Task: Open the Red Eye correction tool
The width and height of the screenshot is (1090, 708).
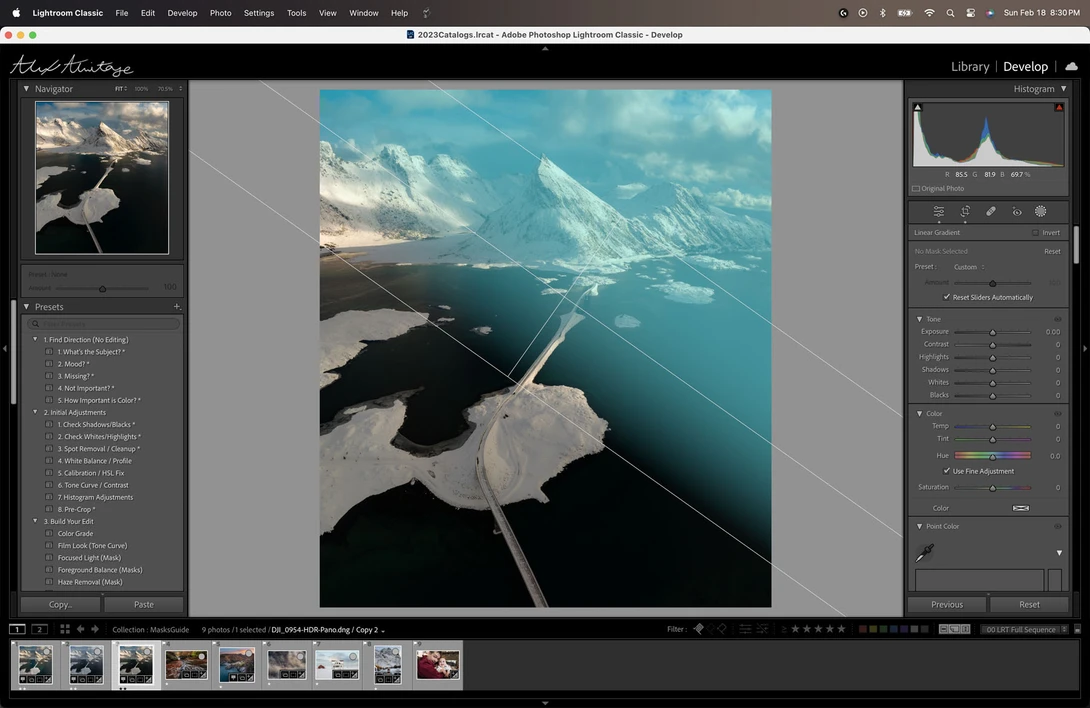Action: coord(1016,211)
